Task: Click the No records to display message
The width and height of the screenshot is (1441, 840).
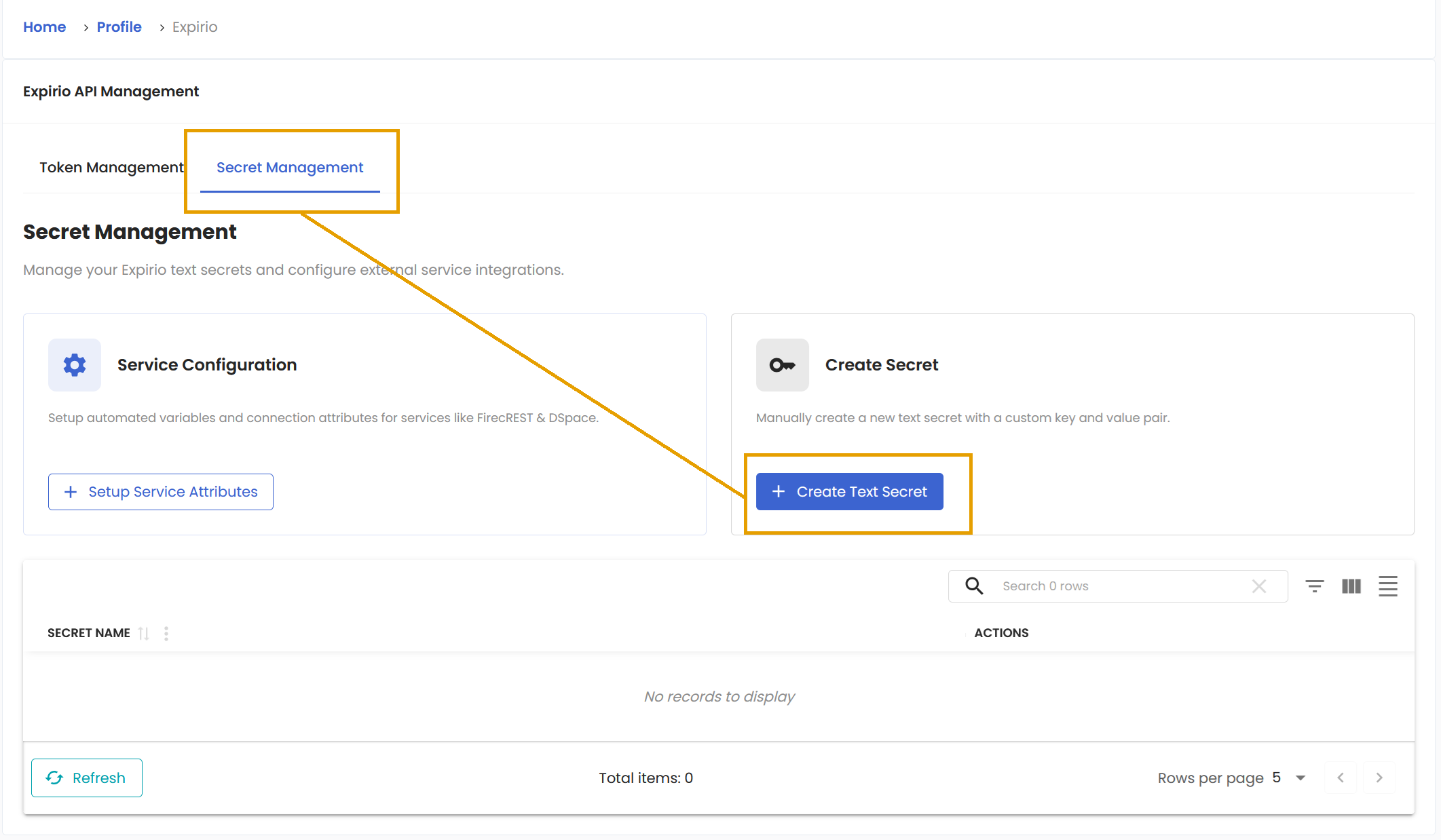Action: pyautogui.click(x=719, y=697)
